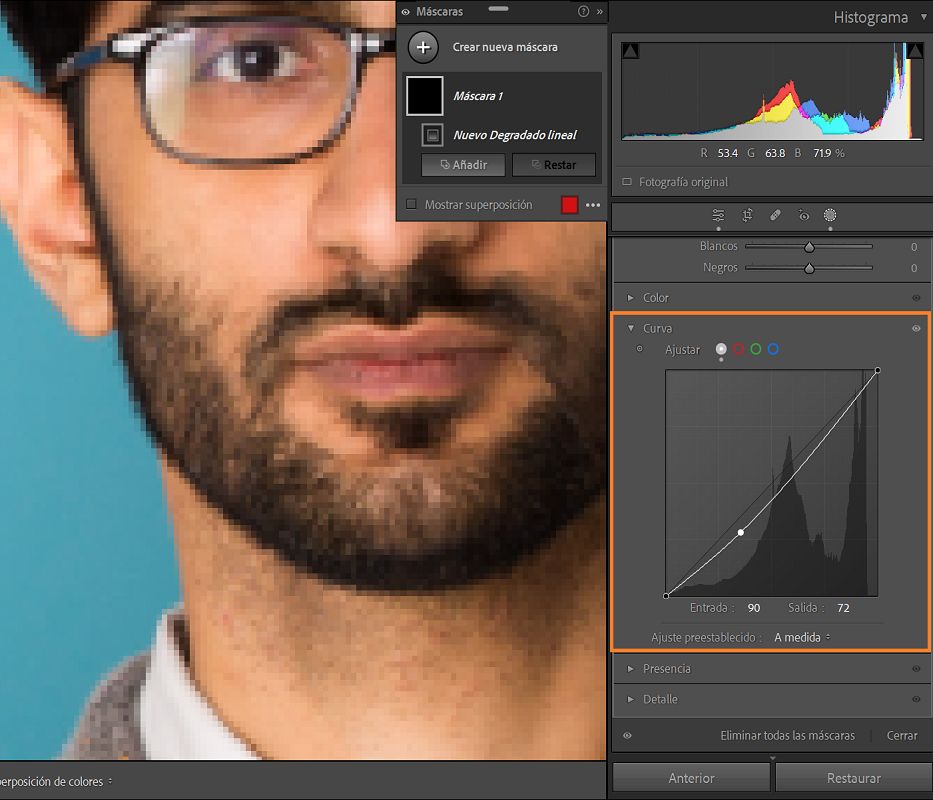Select the red channel curve
This screenshot has width=933, height=800.
[738, 349]
